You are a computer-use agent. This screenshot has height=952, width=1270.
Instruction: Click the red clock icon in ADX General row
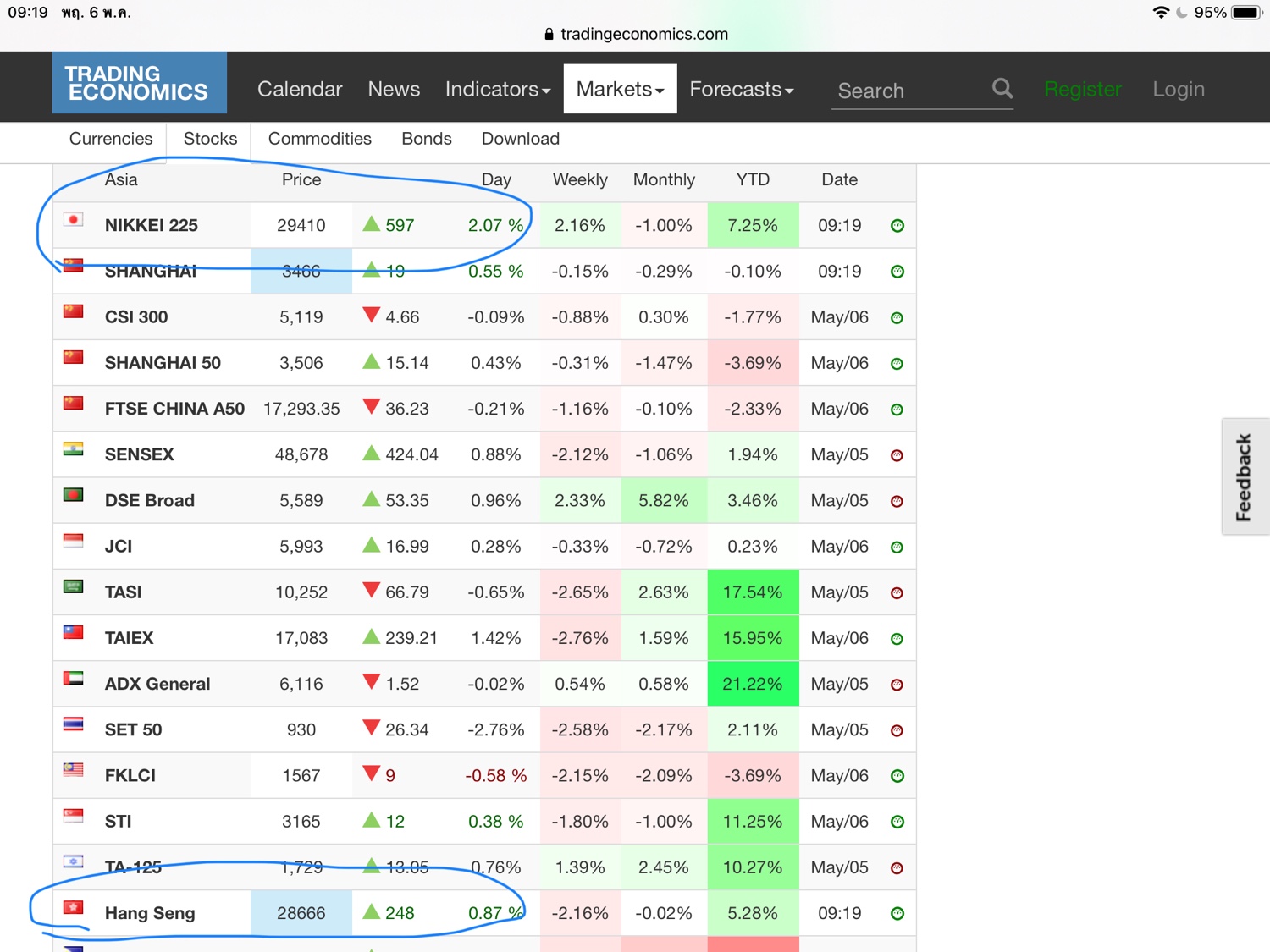click(897, 685)
